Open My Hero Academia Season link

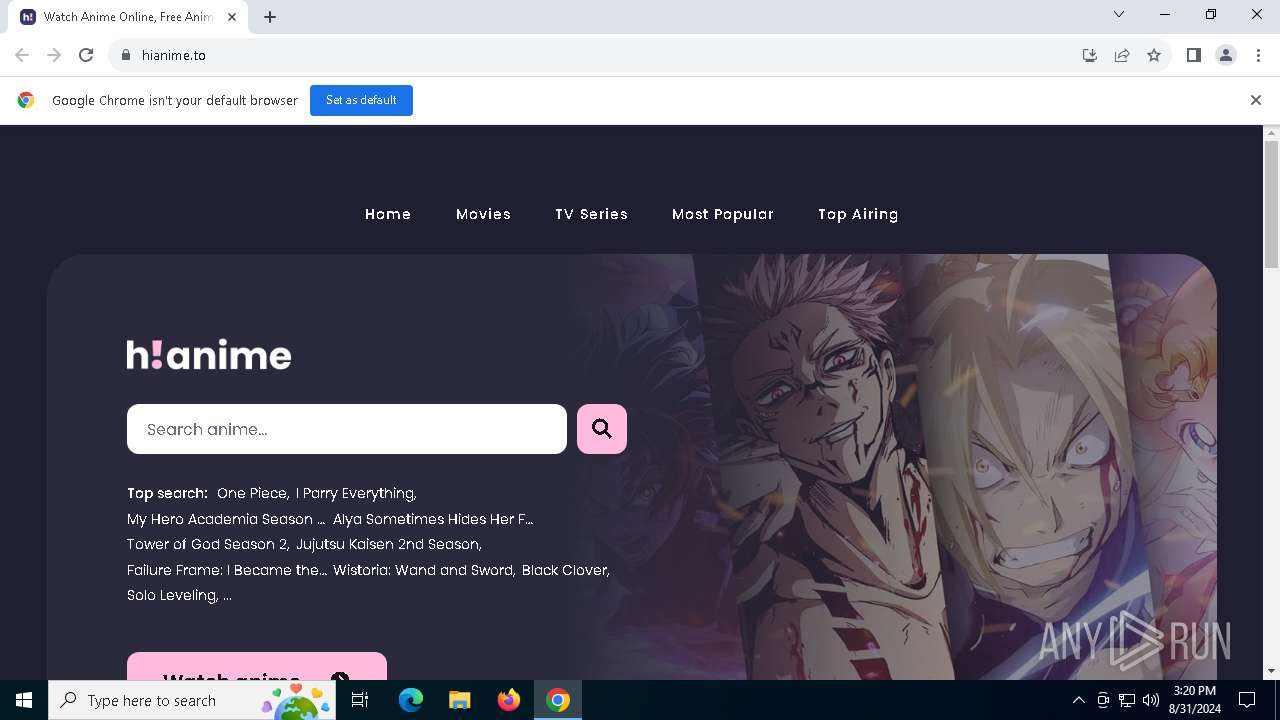tap(226, 519)
